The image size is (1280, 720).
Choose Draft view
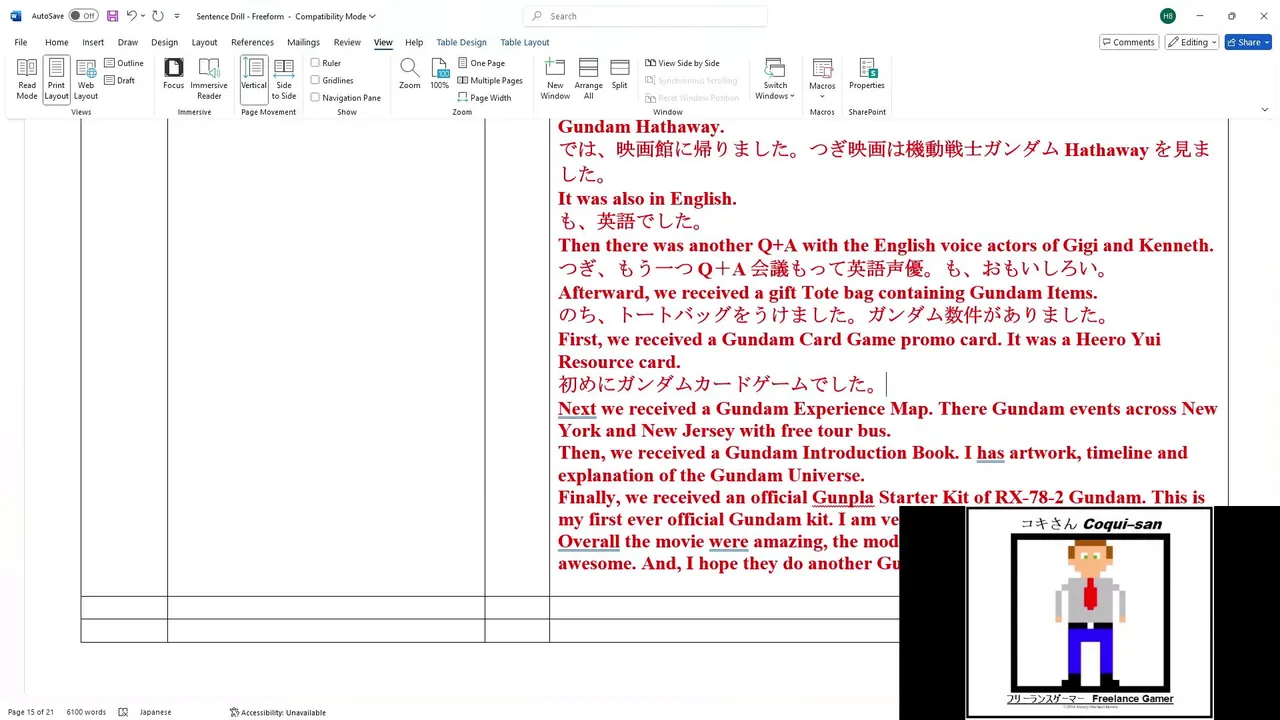click(120, 80)
